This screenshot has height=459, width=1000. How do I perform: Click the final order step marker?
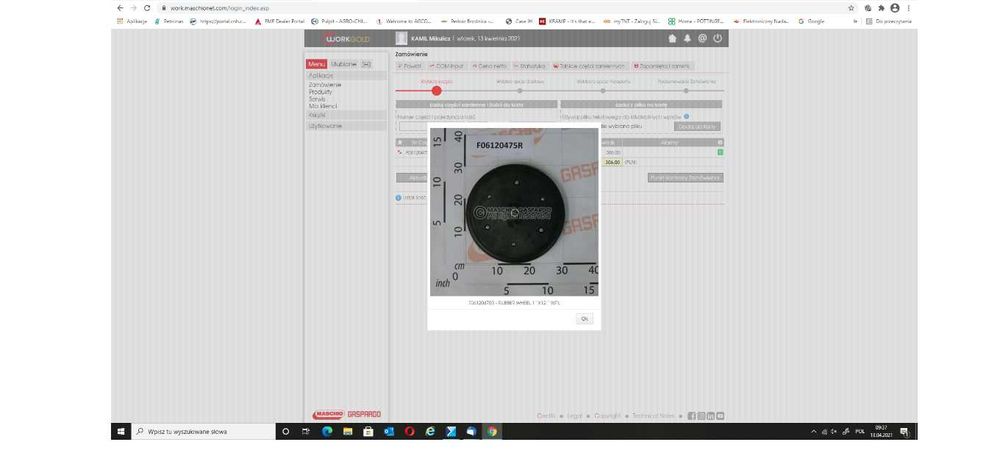coord(686,91)
